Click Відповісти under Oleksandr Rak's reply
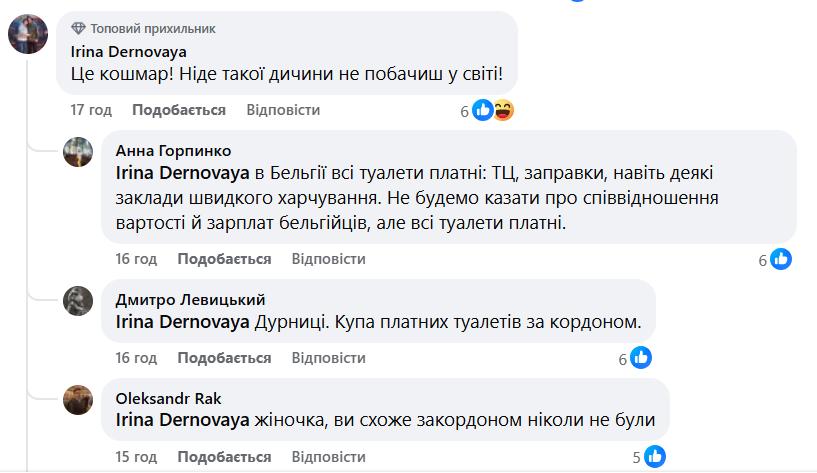The image size is (817, 473). (328, 457)
